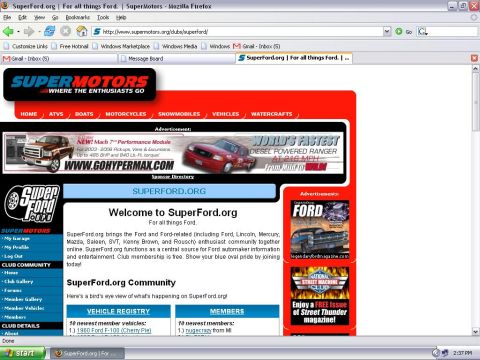Click the Ford magazine ad image
This screenshot has width=480, height=360.
pyautogui.click(x=320, y=230)
